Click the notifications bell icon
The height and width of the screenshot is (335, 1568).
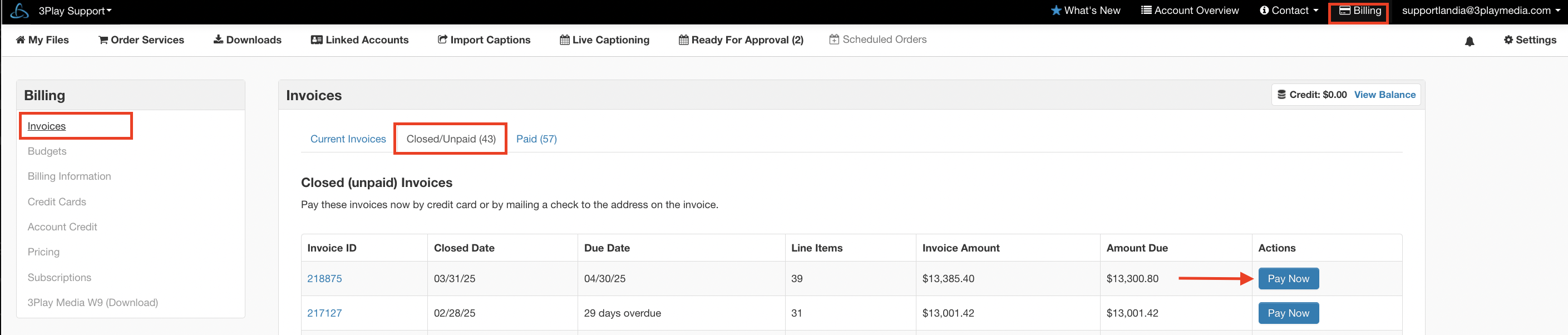click(x=1470, y=41)
